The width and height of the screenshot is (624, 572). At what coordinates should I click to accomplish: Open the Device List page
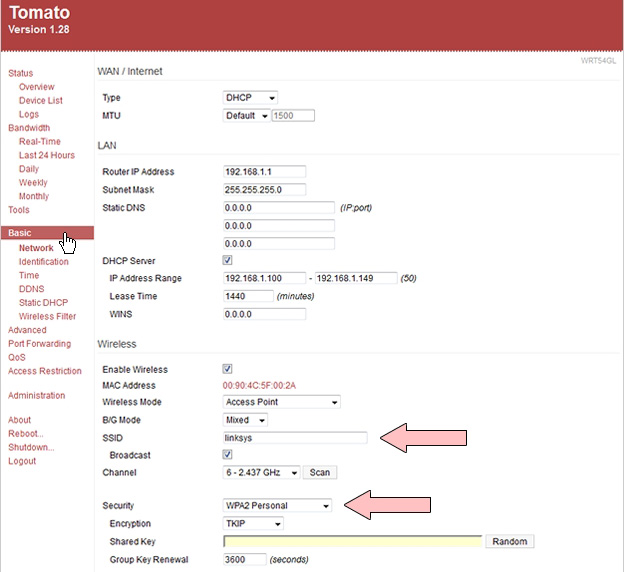click(x=40, y=101)
